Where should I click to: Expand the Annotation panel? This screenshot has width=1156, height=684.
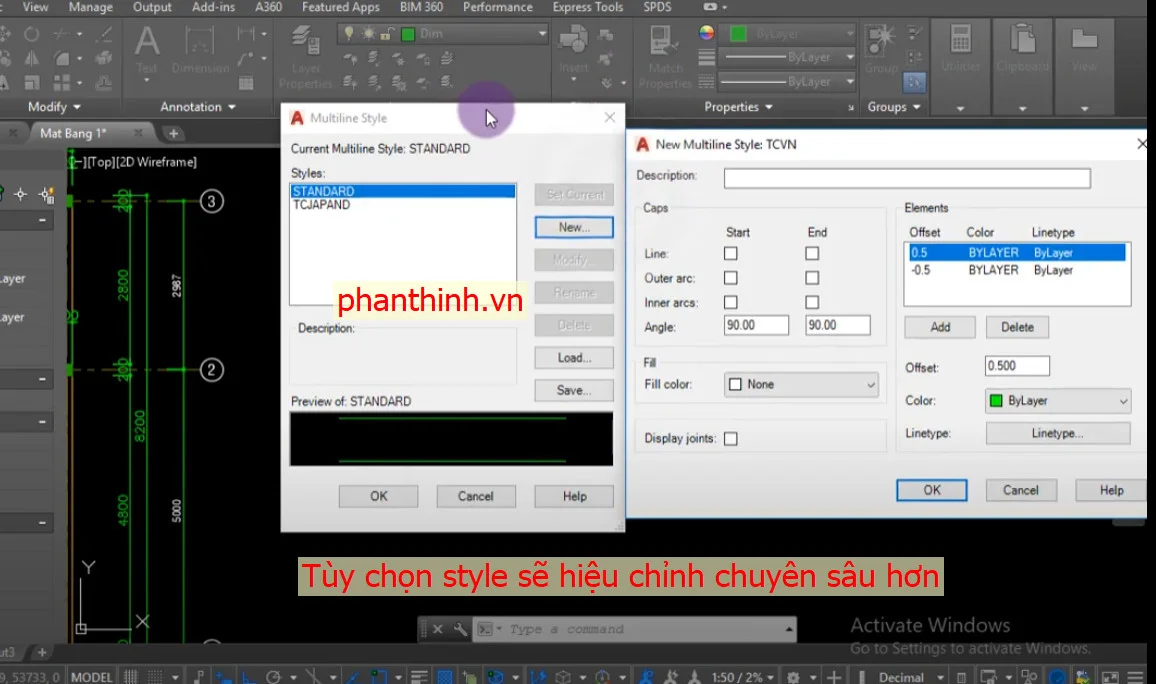click(198, 107)
